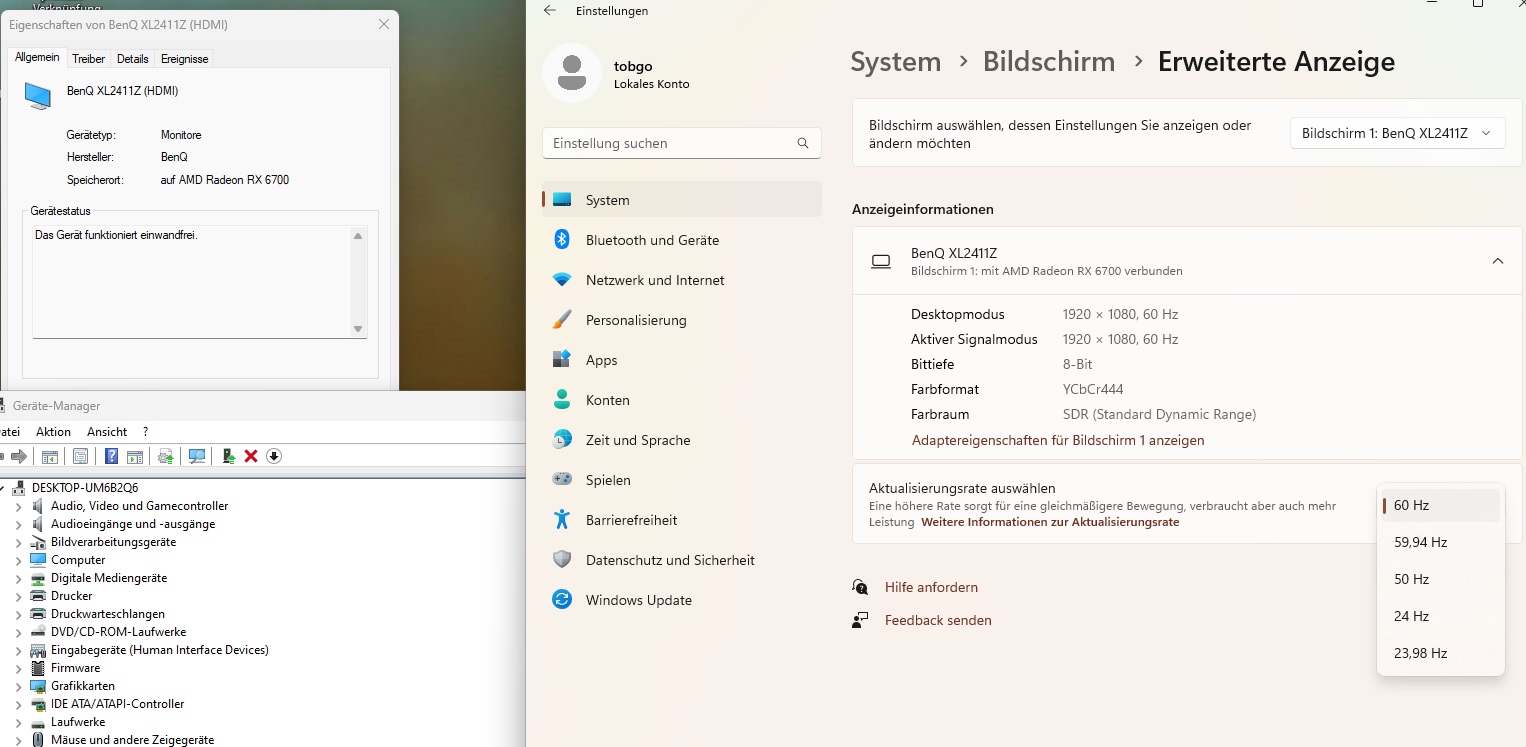Image resolution: width=1526 pixels, height=747 pixels.
Task: Click Gerätestatus scrollbar down arrow
Action: tap(358, 329)
